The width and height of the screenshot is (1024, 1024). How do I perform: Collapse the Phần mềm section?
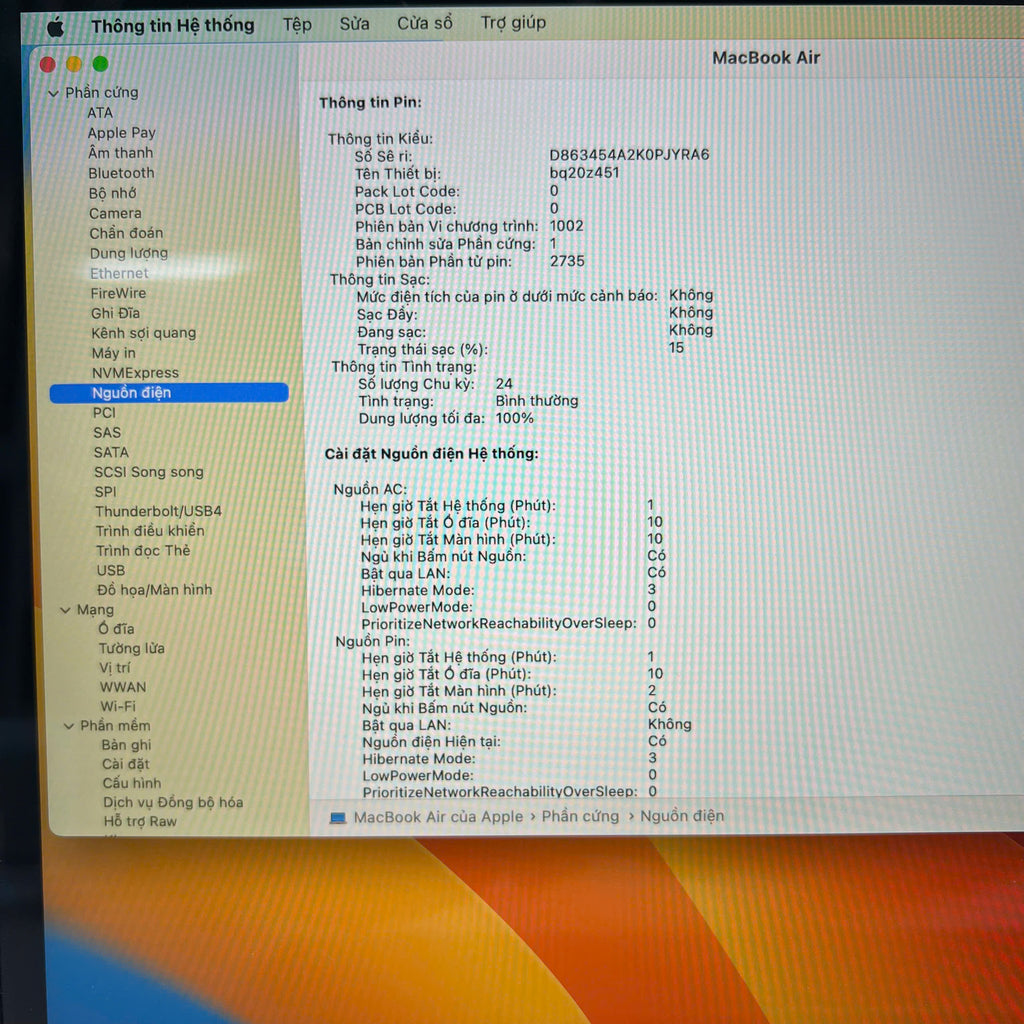[x=69, y=726]
